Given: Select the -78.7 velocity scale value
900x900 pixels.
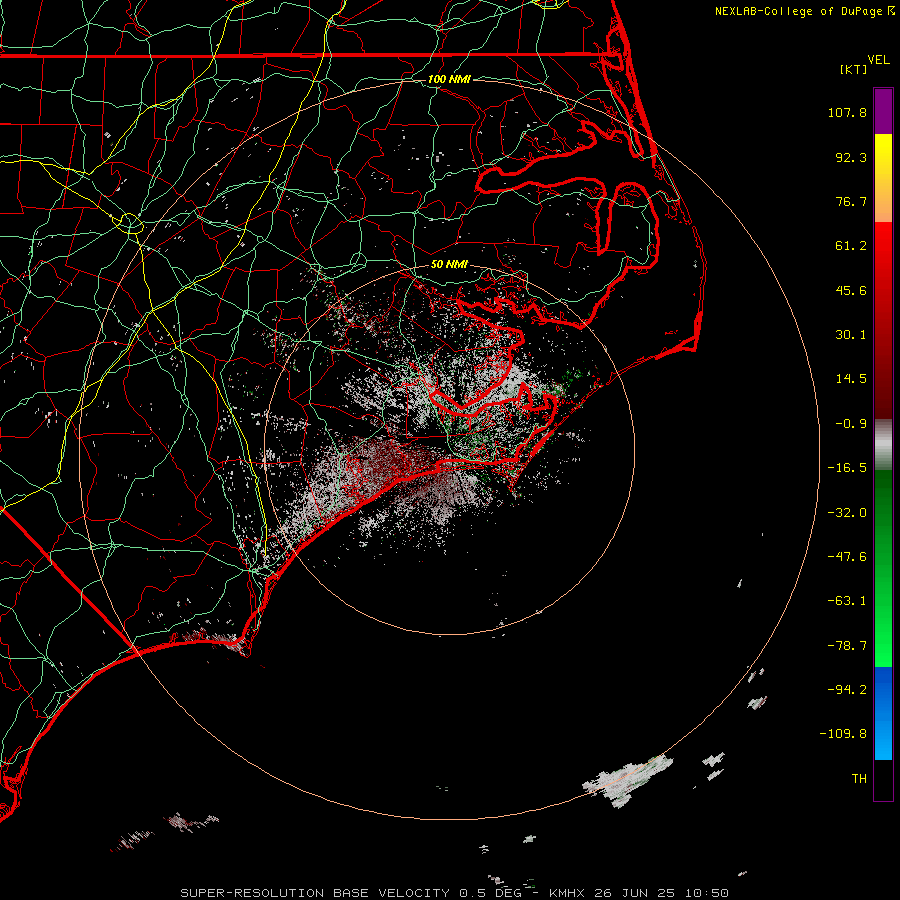Looking at the screenshot, I should coord(847,646).
